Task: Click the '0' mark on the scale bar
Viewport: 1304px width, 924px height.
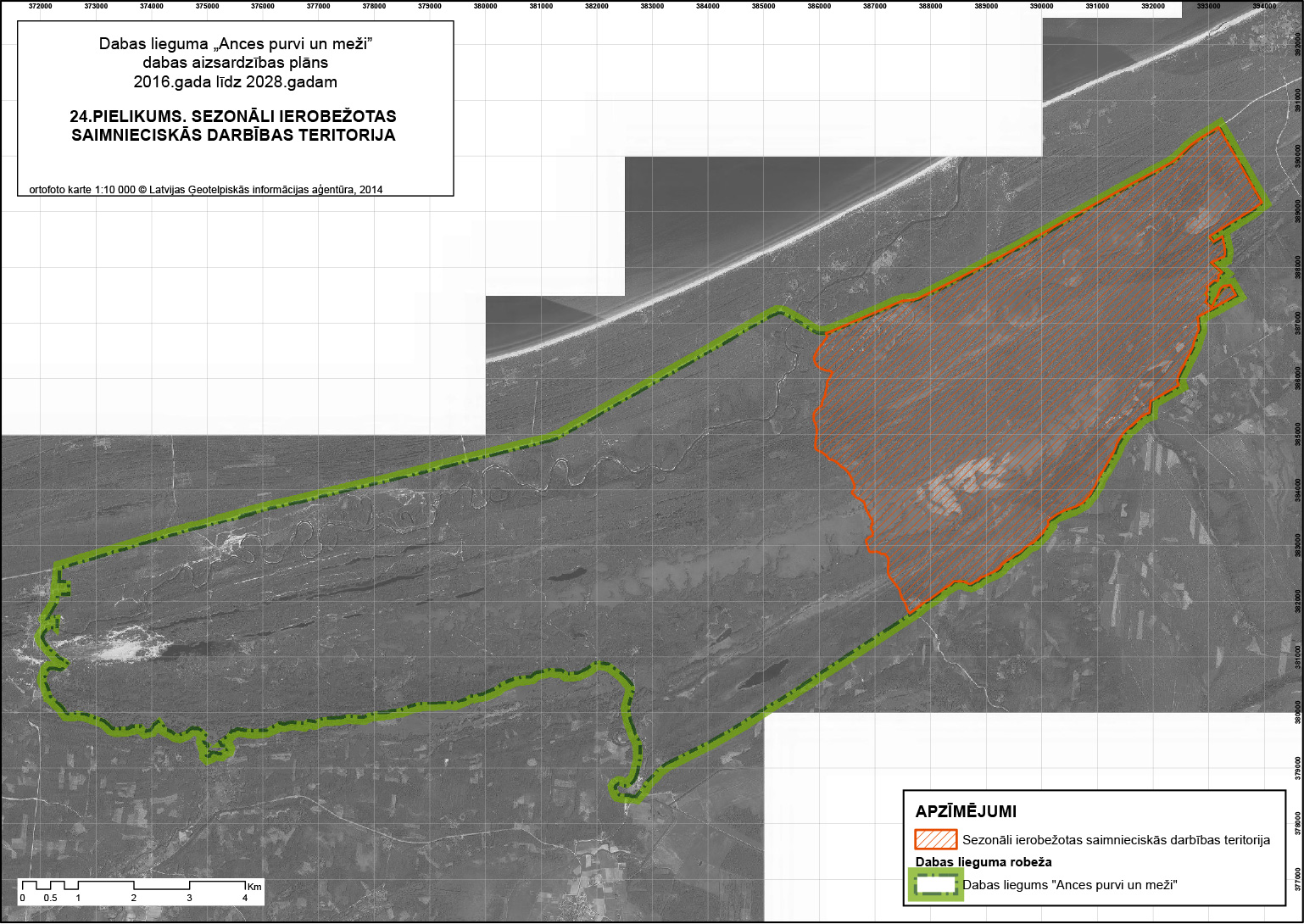Action: [x=23, y=898]
